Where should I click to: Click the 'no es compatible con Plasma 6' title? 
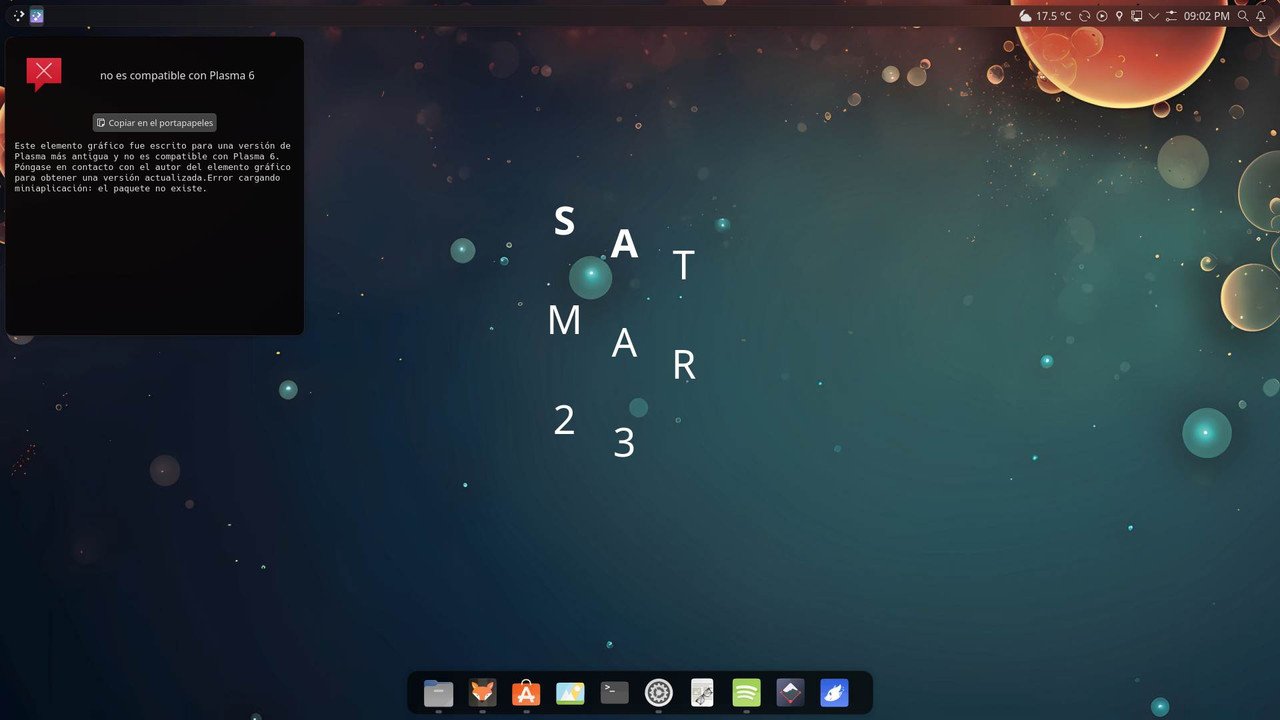coord(177,75)
